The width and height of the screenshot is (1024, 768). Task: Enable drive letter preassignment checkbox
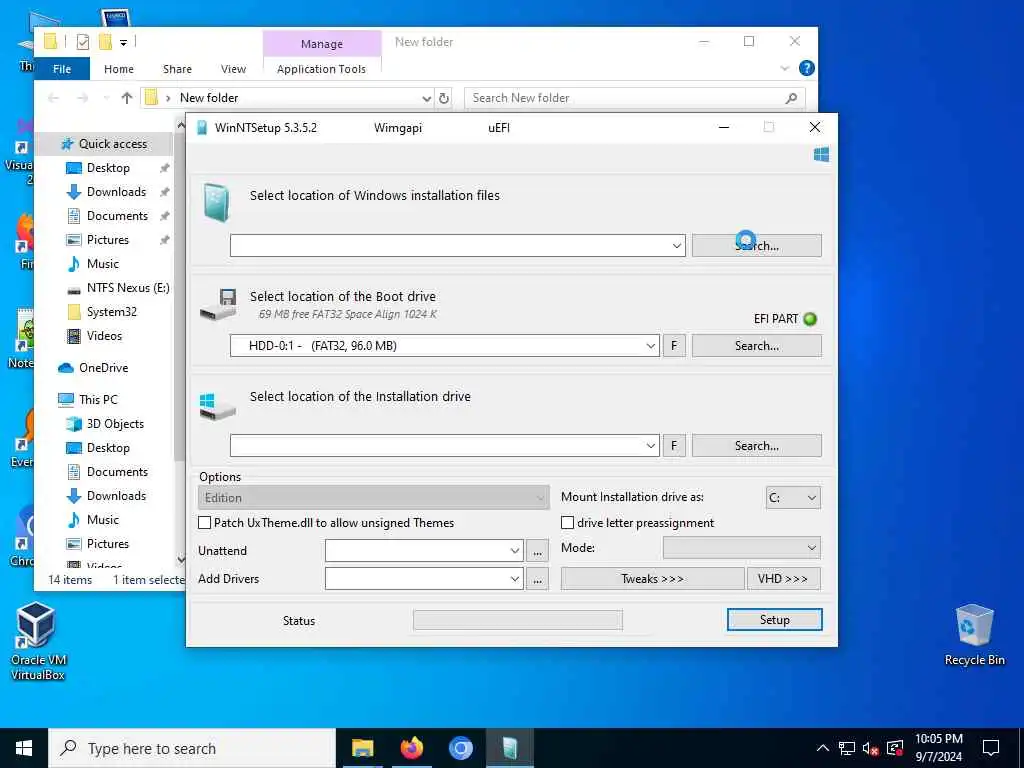(568, 522)
